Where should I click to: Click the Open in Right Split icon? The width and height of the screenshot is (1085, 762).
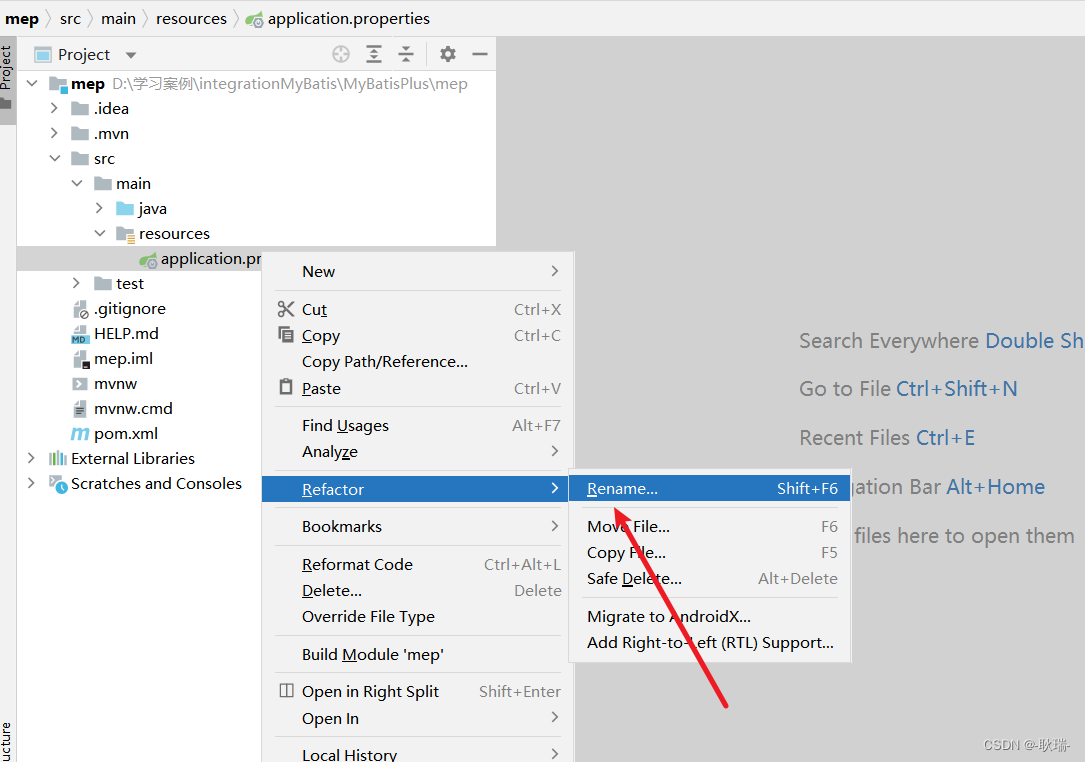[x=286, y=691]
